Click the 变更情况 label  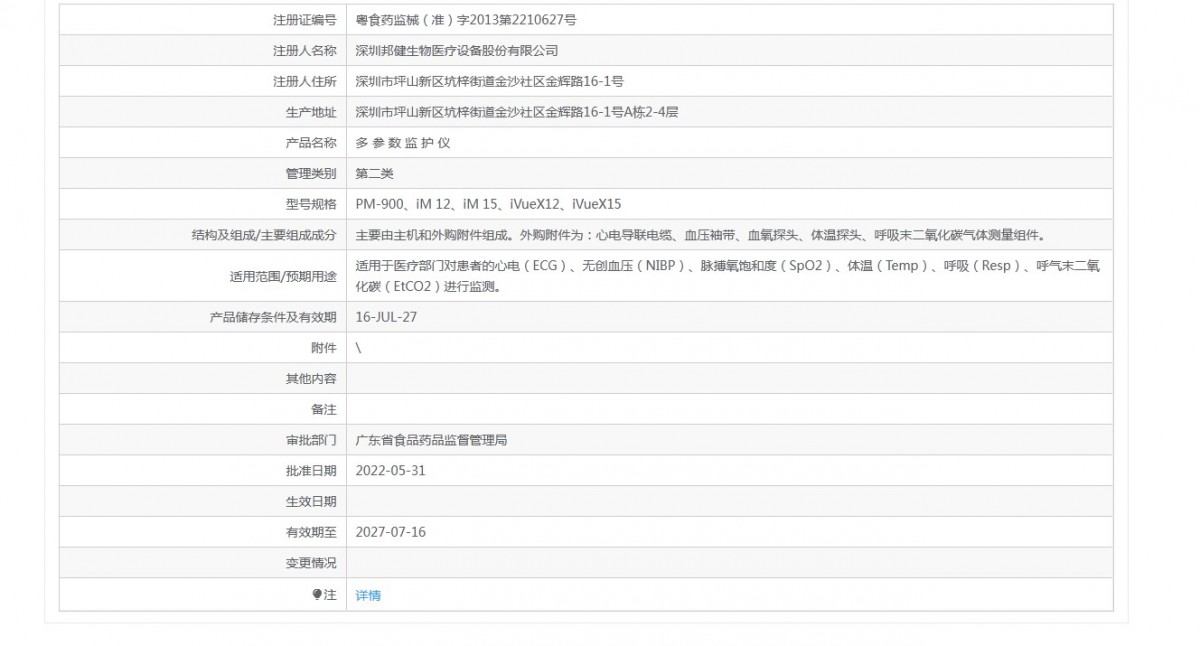tap(311, 563)
